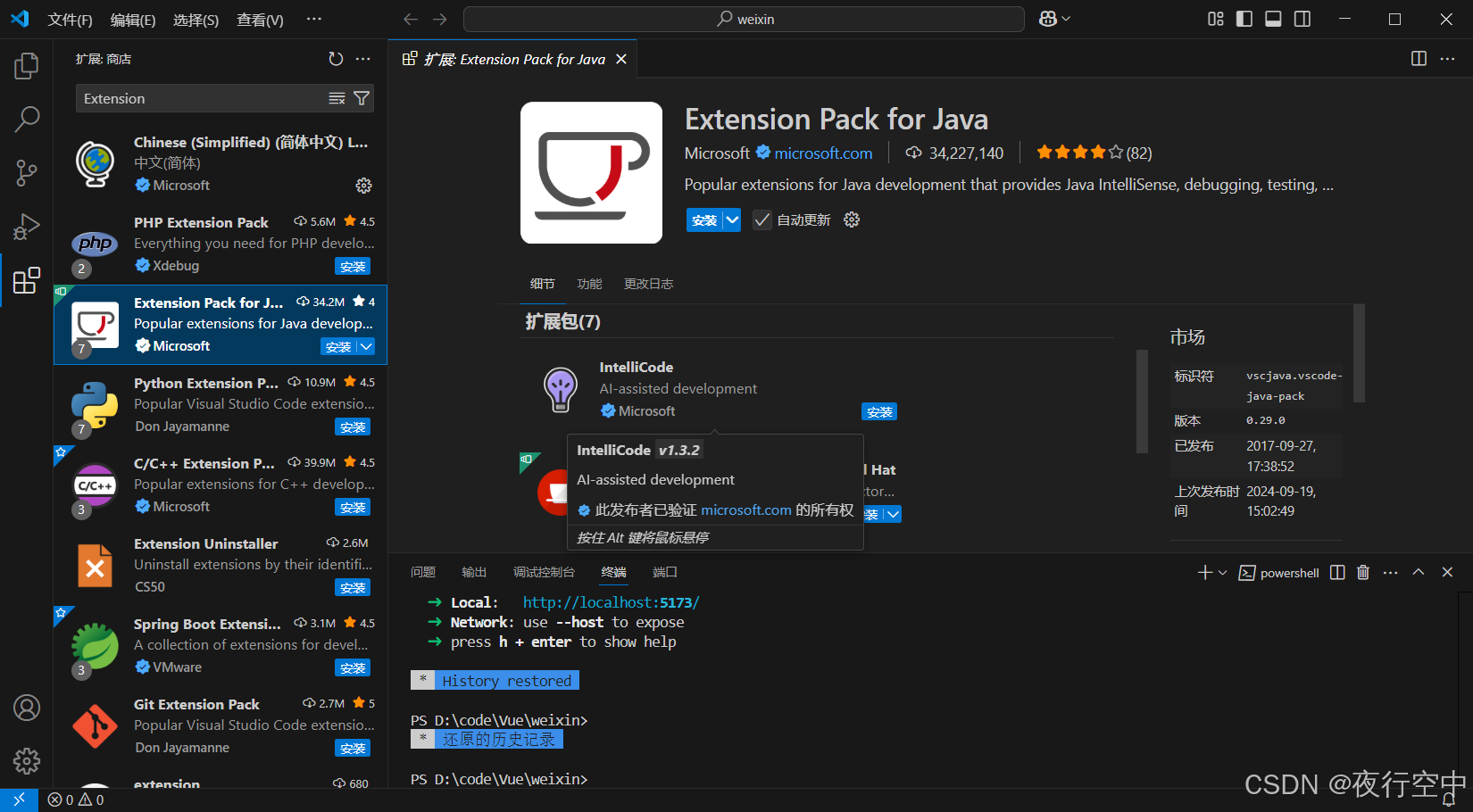Clear extensions search results icon
The width and height of the screenshot is (1473, 812).
pyautogui.click(x=337, y=98)
